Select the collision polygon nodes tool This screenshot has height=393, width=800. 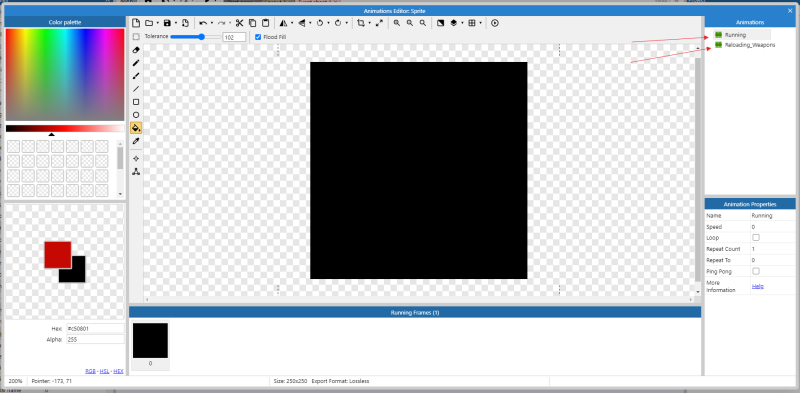tap(136, 171)
